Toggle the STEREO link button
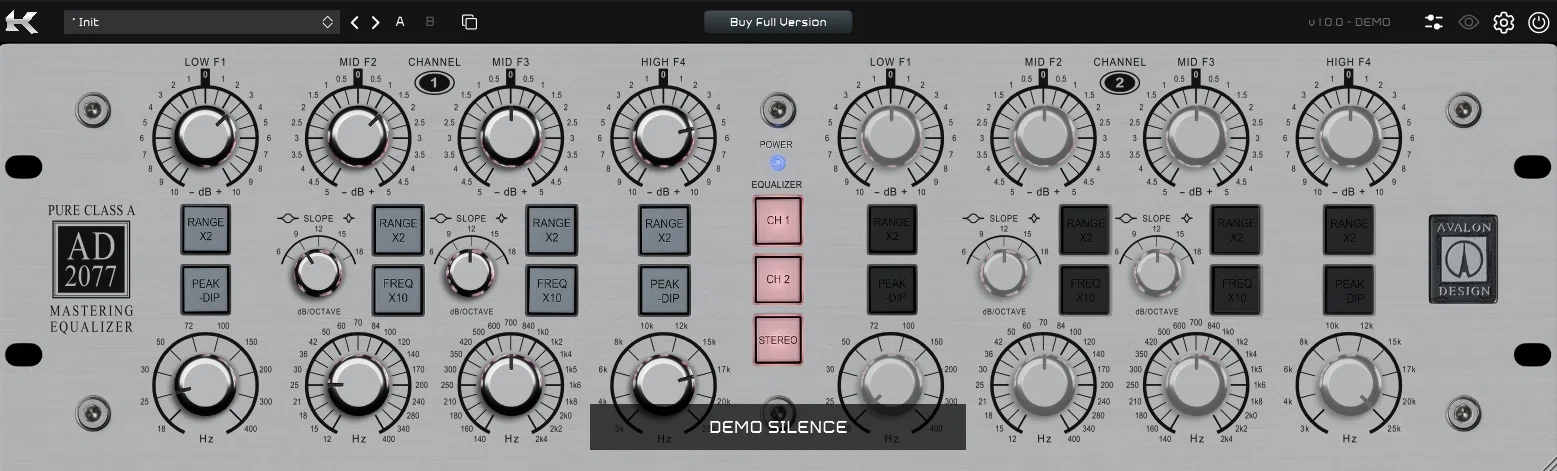This screenshot has height=471, width=1557. 778,340
